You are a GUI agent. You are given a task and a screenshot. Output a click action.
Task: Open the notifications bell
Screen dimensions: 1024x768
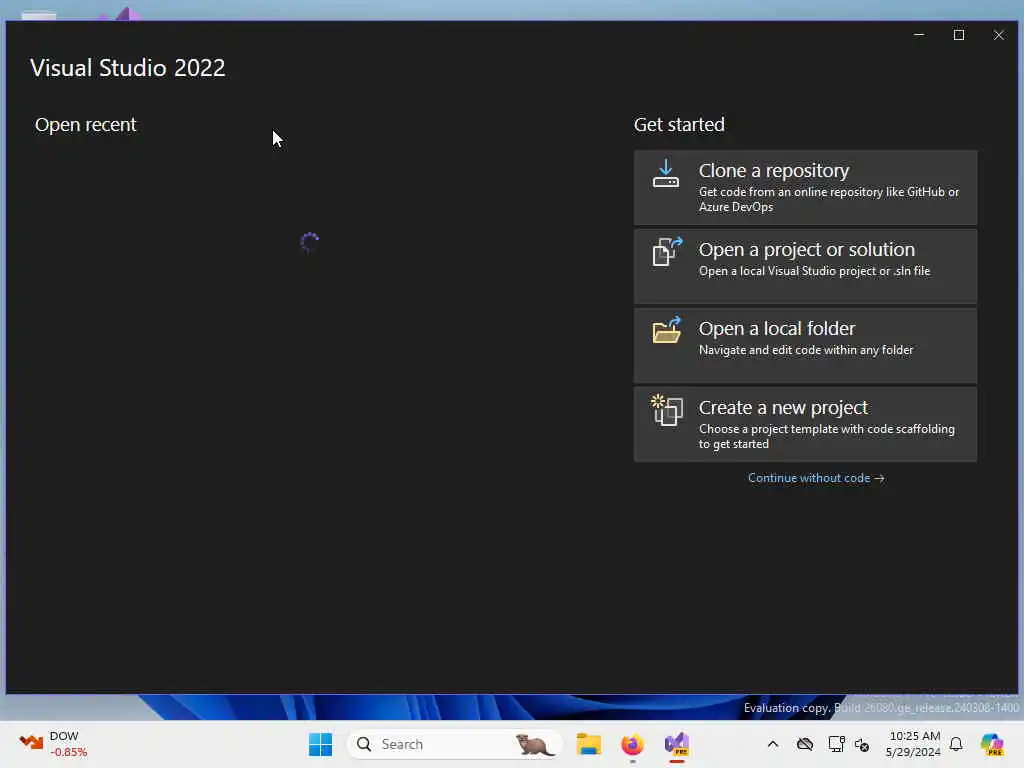click(956, 744)
